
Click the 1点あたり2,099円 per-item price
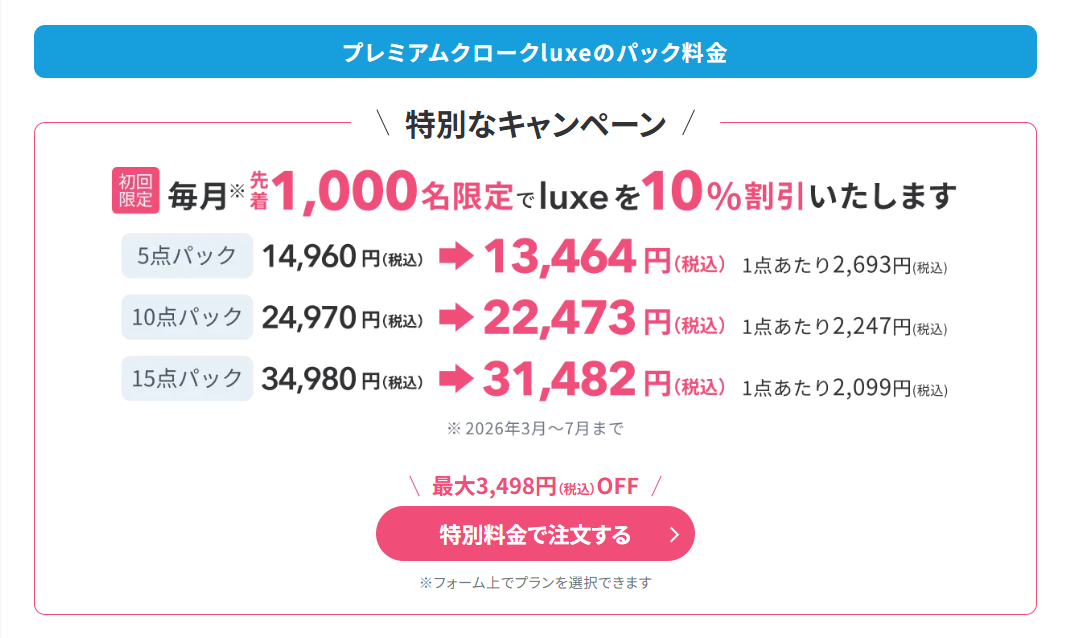pos(844,388)
